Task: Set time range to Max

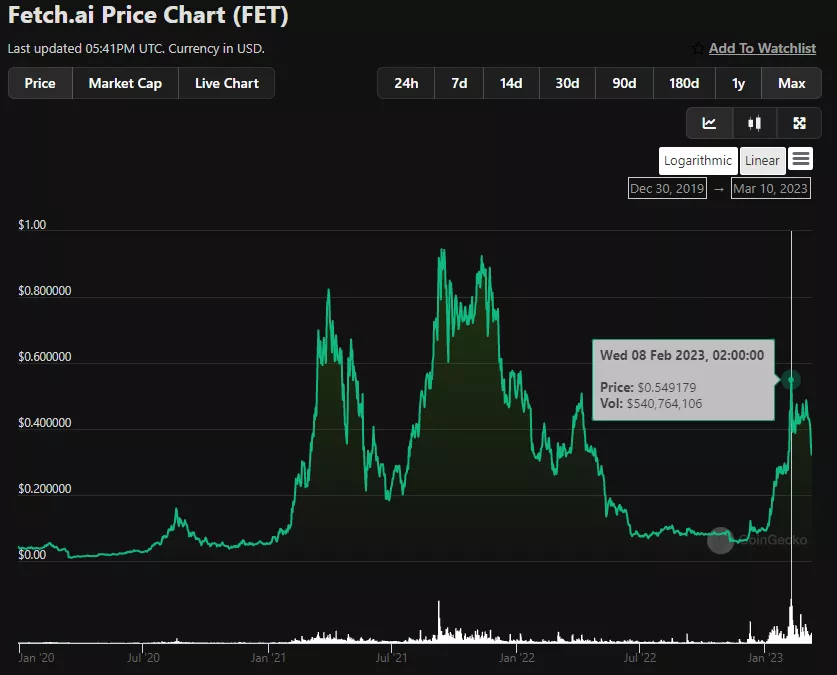Action: coord(791,83)
